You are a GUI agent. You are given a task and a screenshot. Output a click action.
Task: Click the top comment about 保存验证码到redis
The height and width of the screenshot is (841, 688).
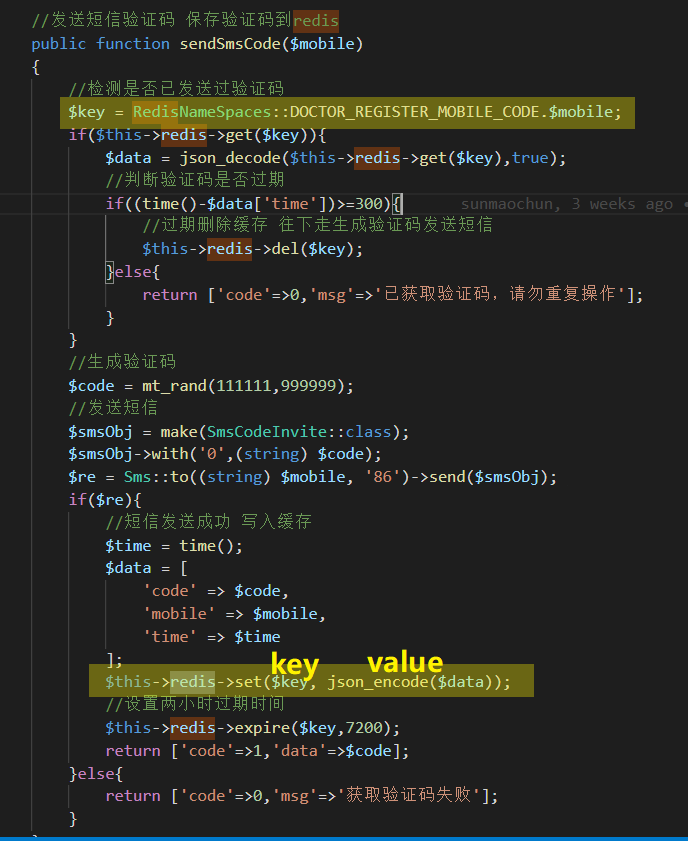click(x=185, y=20)
